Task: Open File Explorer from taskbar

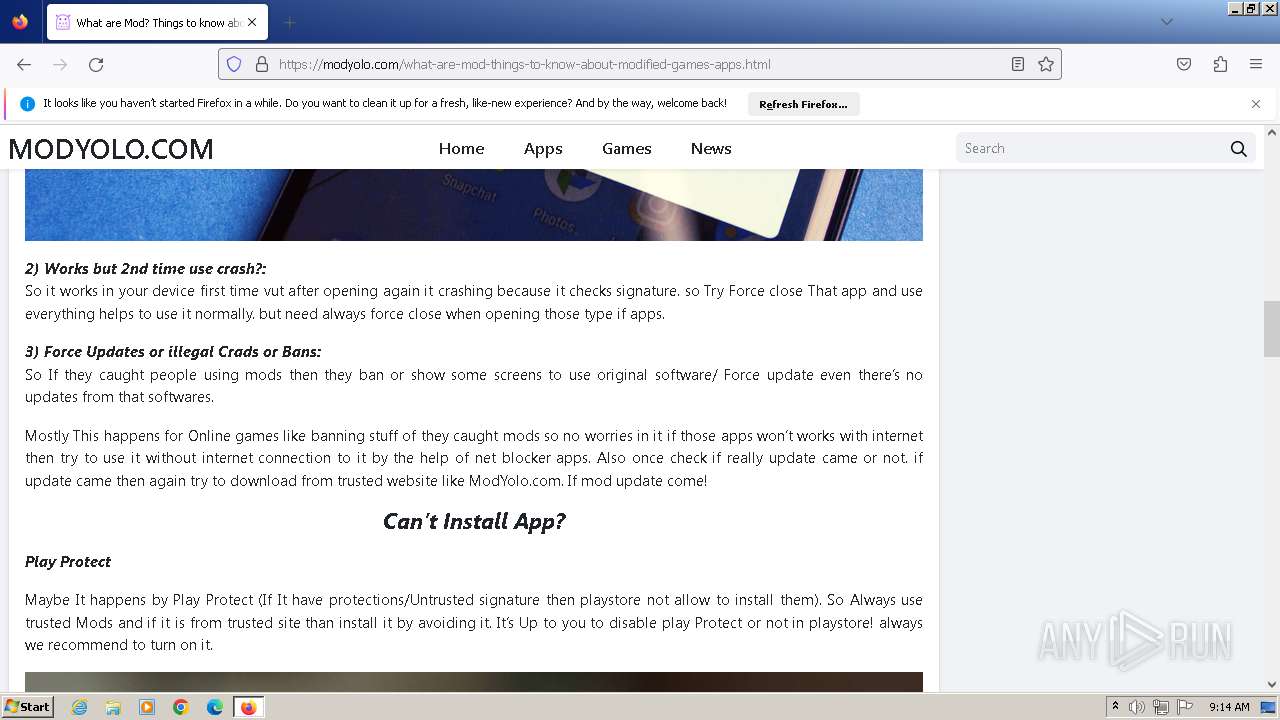Action: click(x=113, y=707)
